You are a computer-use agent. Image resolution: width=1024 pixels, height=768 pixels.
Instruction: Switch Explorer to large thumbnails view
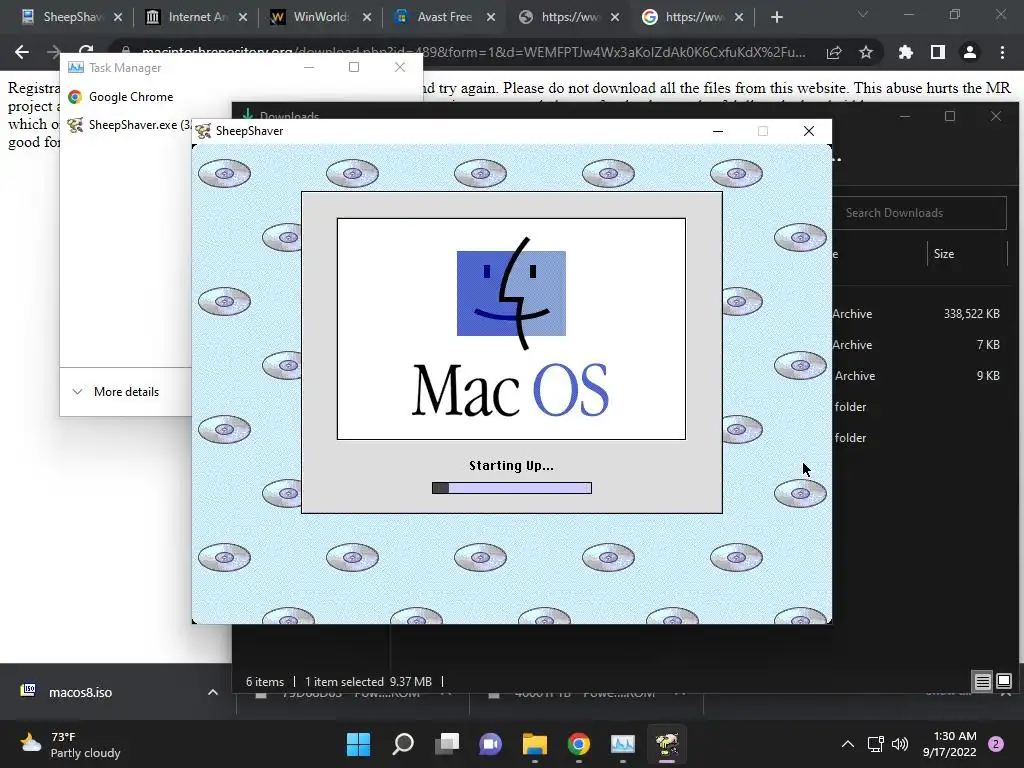pyautogui.click(x=1004, y=681)
